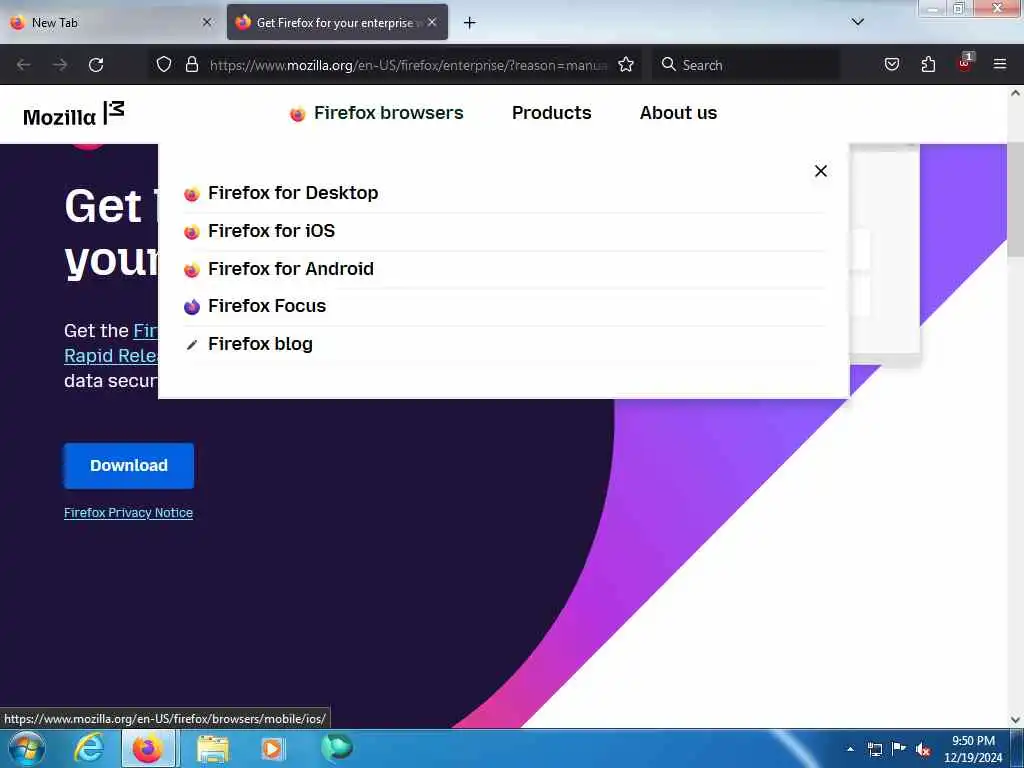
Task: Open the Action Center flag icon
Action: point(899,748)
